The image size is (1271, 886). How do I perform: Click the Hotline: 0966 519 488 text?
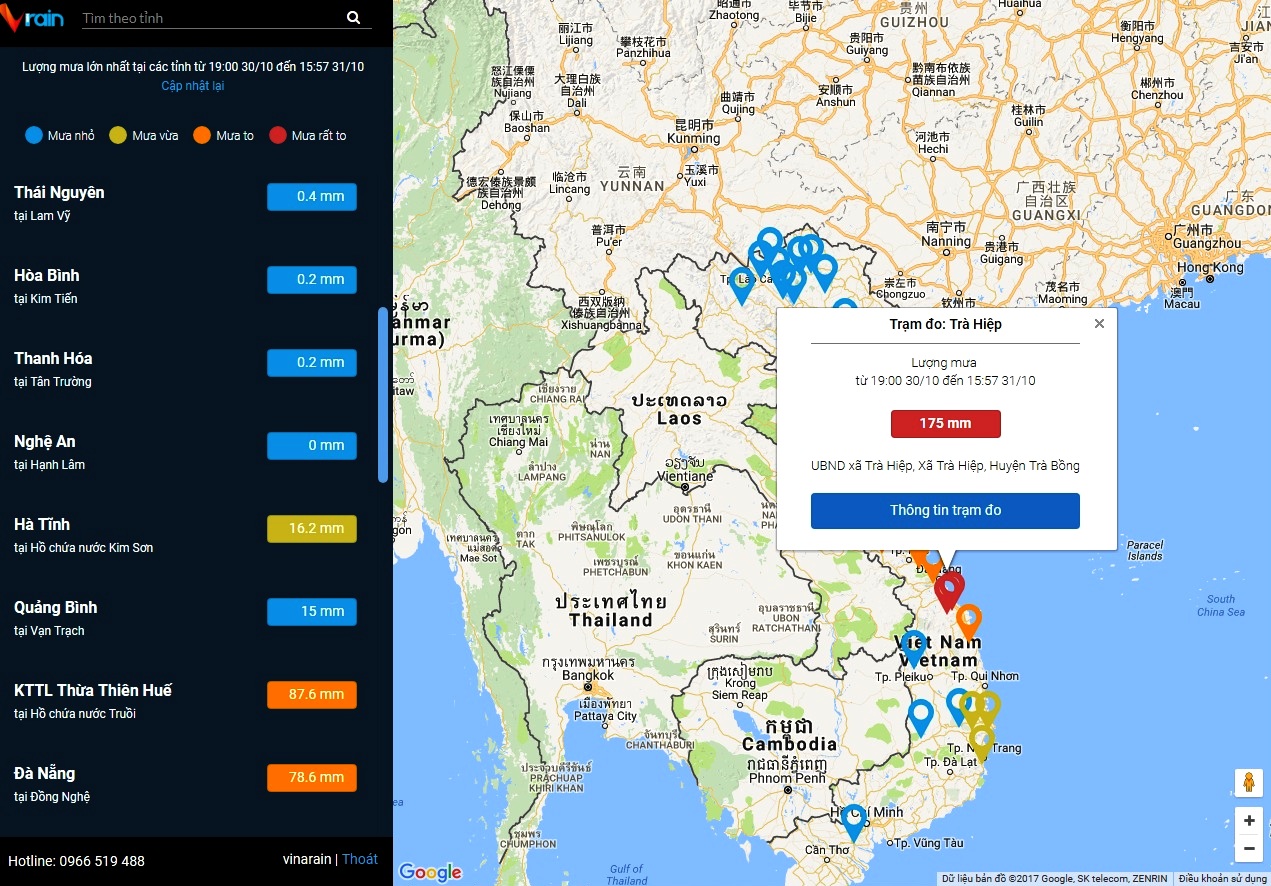[x=76, y=861]
